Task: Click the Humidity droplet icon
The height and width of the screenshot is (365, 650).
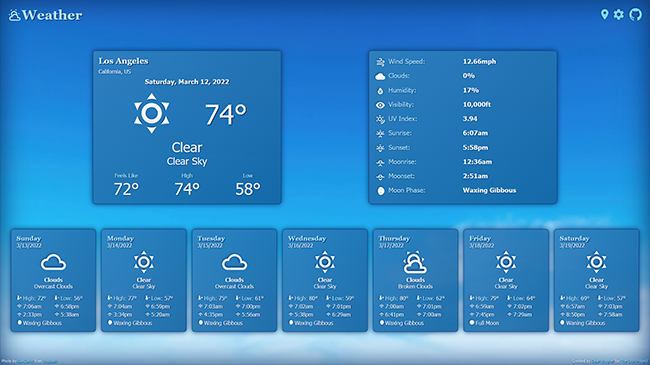Action: [x=380, y=91]
